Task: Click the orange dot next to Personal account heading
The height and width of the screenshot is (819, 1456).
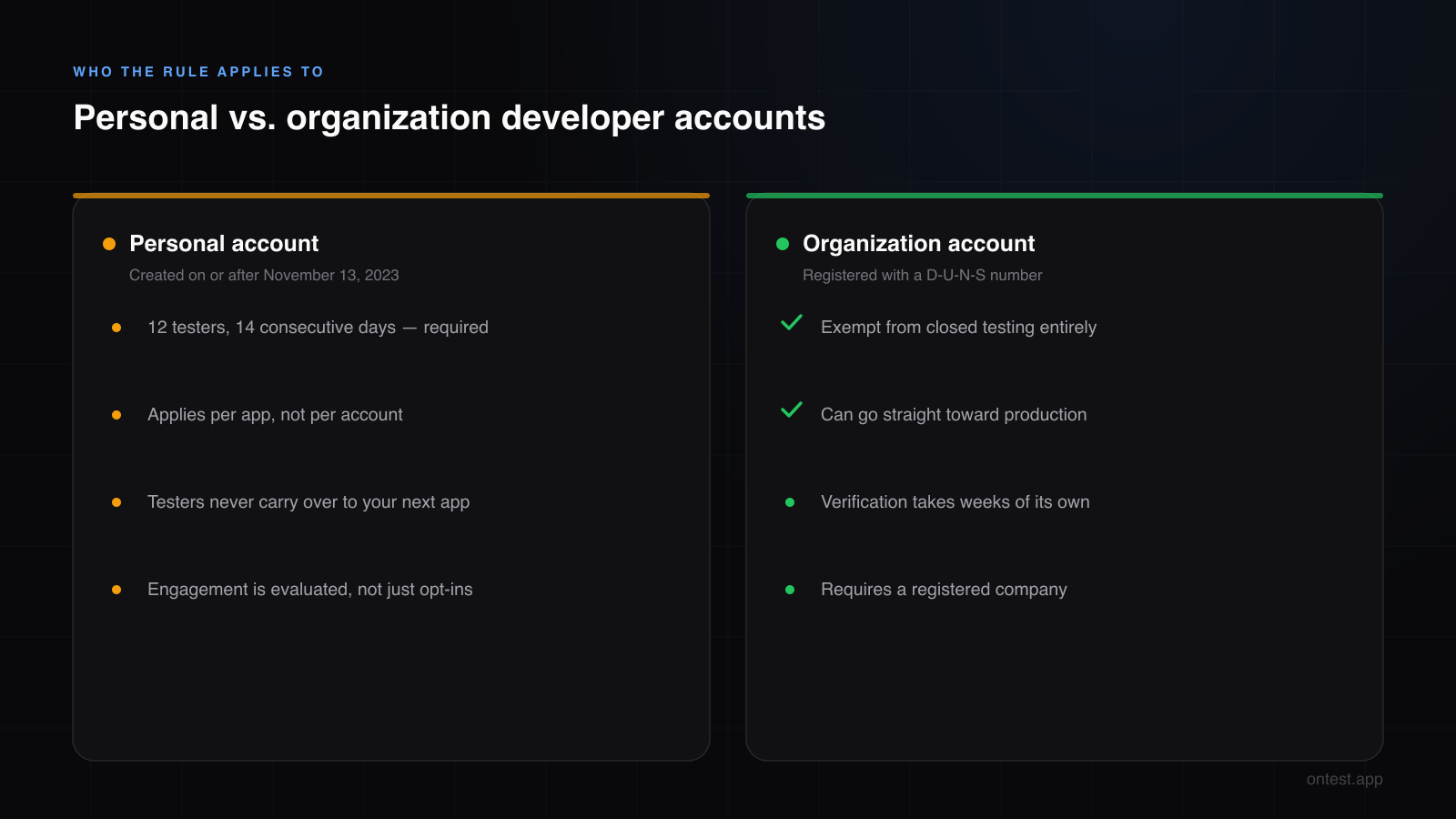Action: tap(109, 244)
